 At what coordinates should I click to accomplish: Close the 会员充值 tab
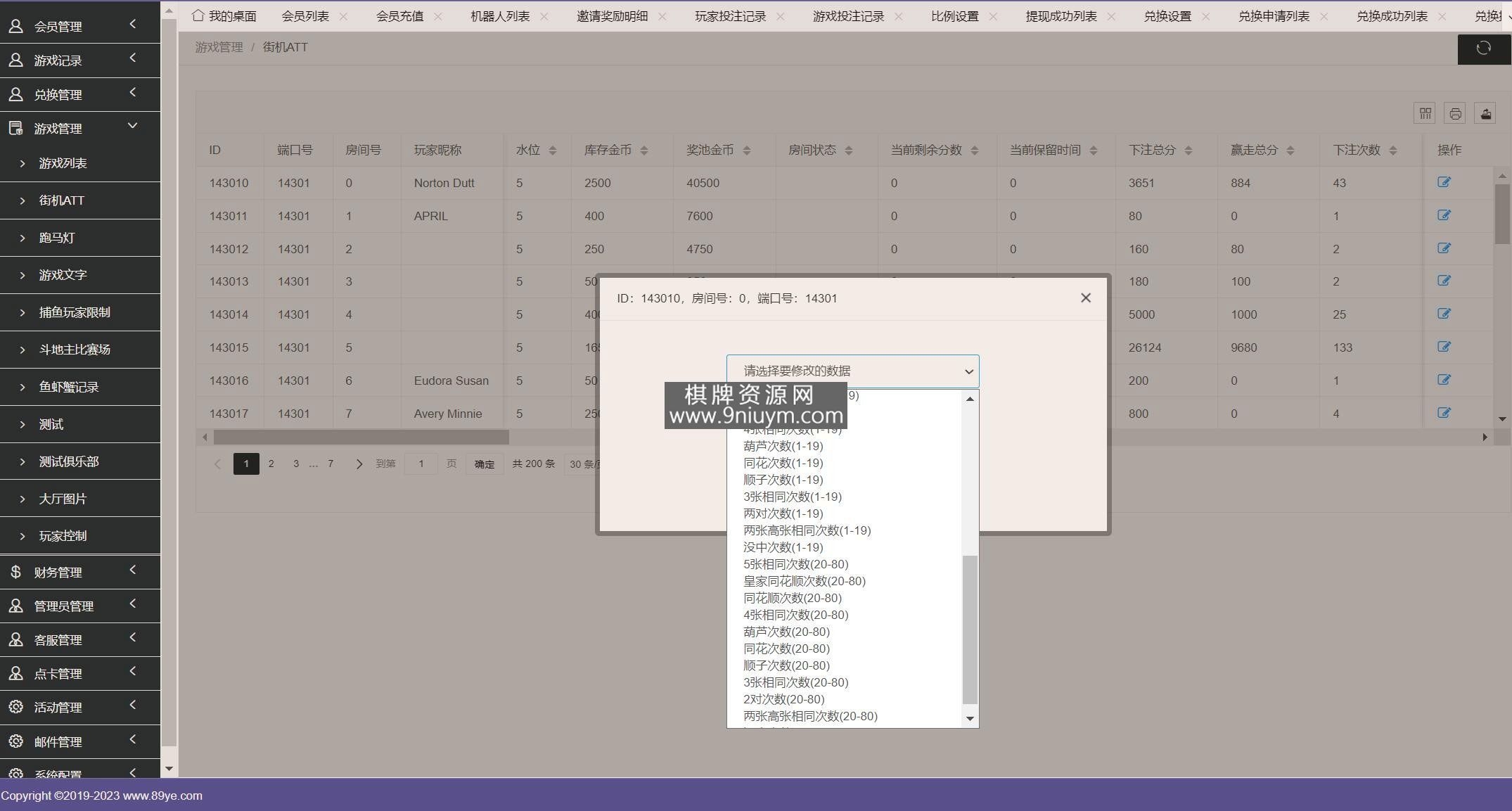(437, 16)
